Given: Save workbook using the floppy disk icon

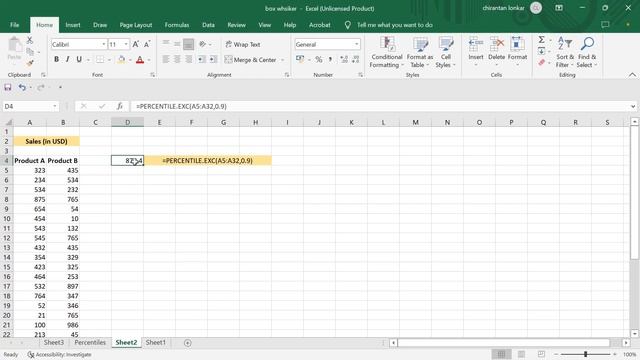Looking at the screenshot, I should (x=8, y=87).
